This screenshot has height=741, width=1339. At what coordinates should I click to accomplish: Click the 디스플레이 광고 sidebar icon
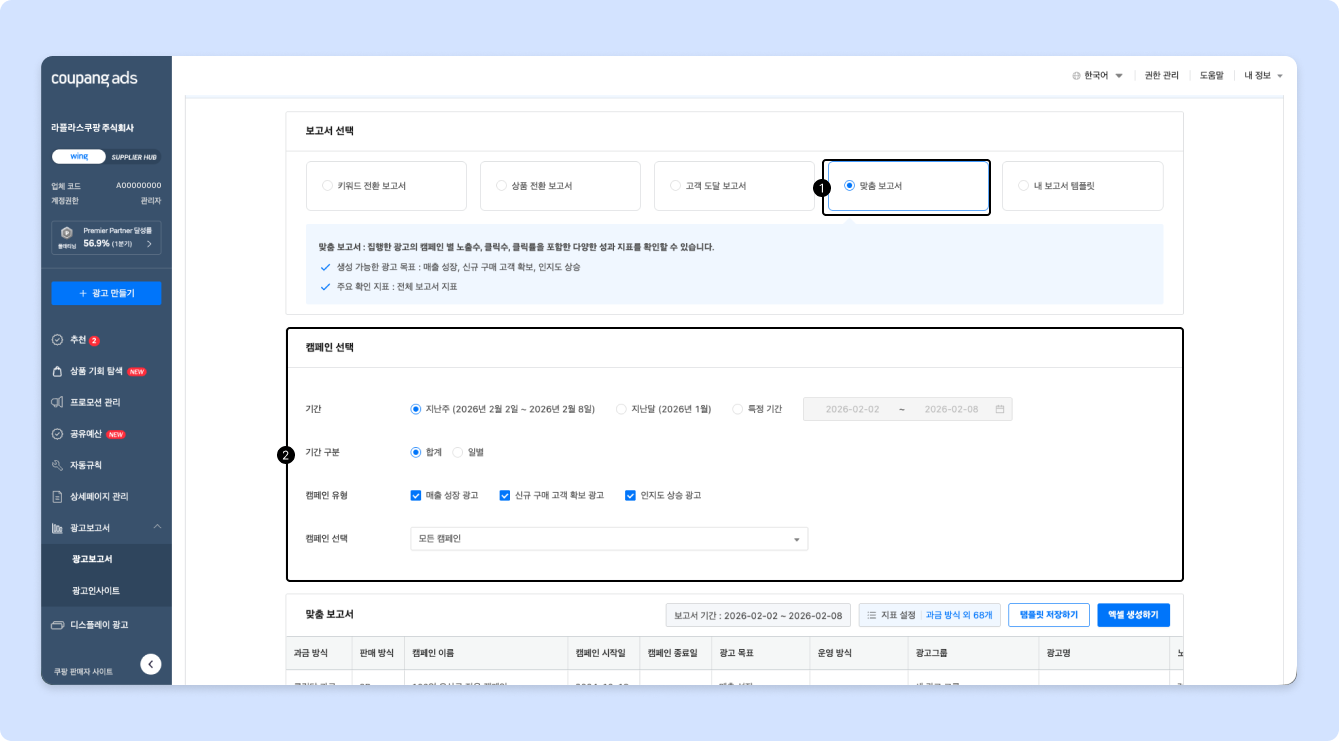(x=58, y=625)
